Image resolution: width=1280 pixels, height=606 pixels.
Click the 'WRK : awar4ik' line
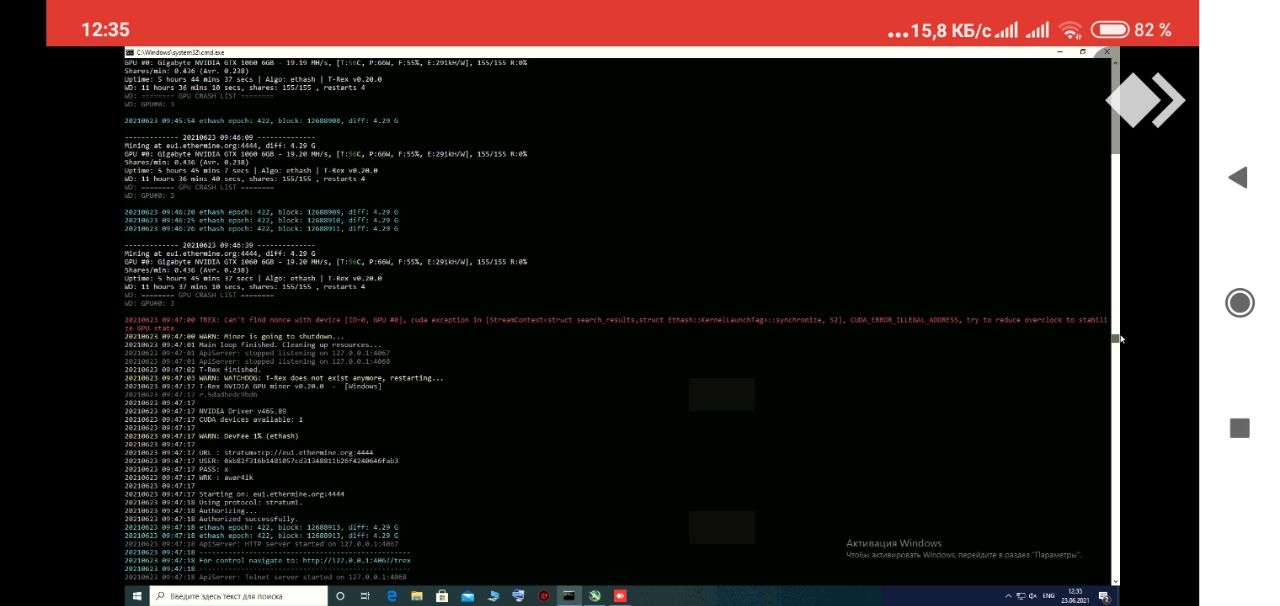(x=189, y=477)
